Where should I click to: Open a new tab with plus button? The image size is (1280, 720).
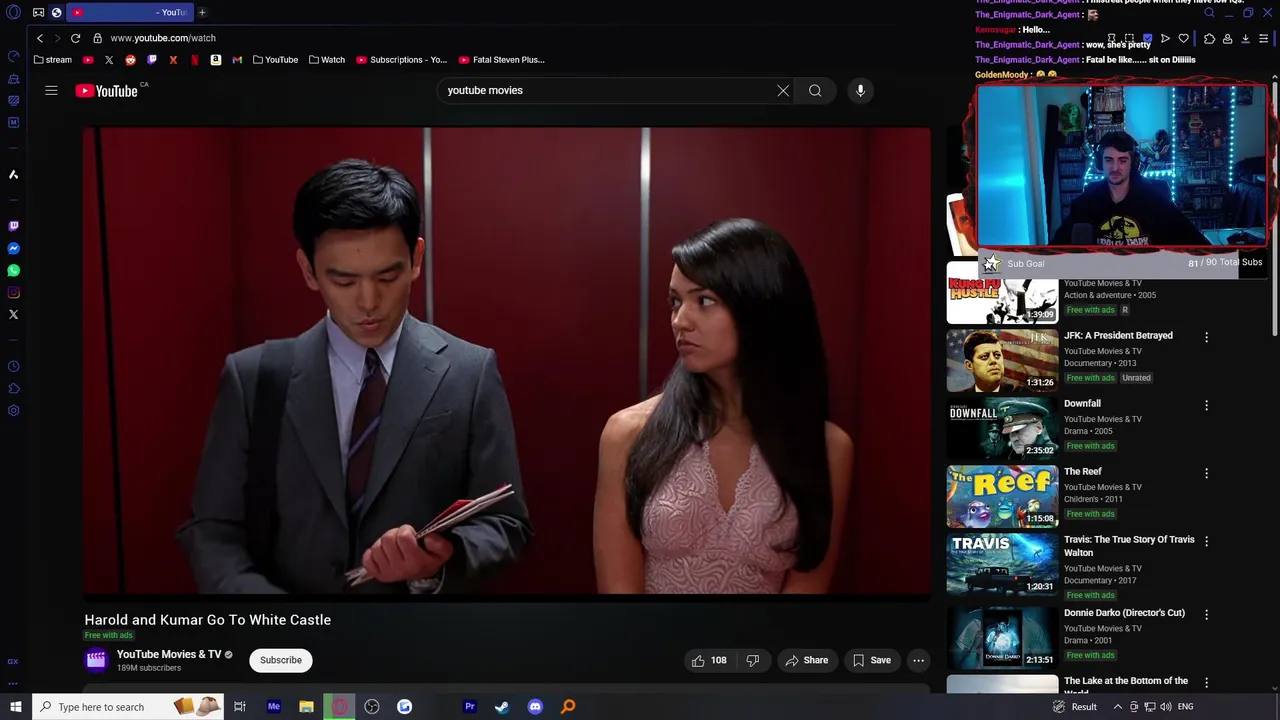pos(202,12)
